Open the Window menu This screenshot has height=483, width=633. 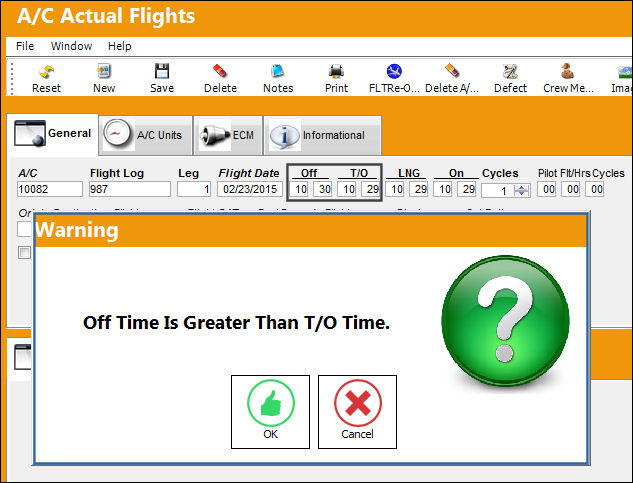pos(71,46)
